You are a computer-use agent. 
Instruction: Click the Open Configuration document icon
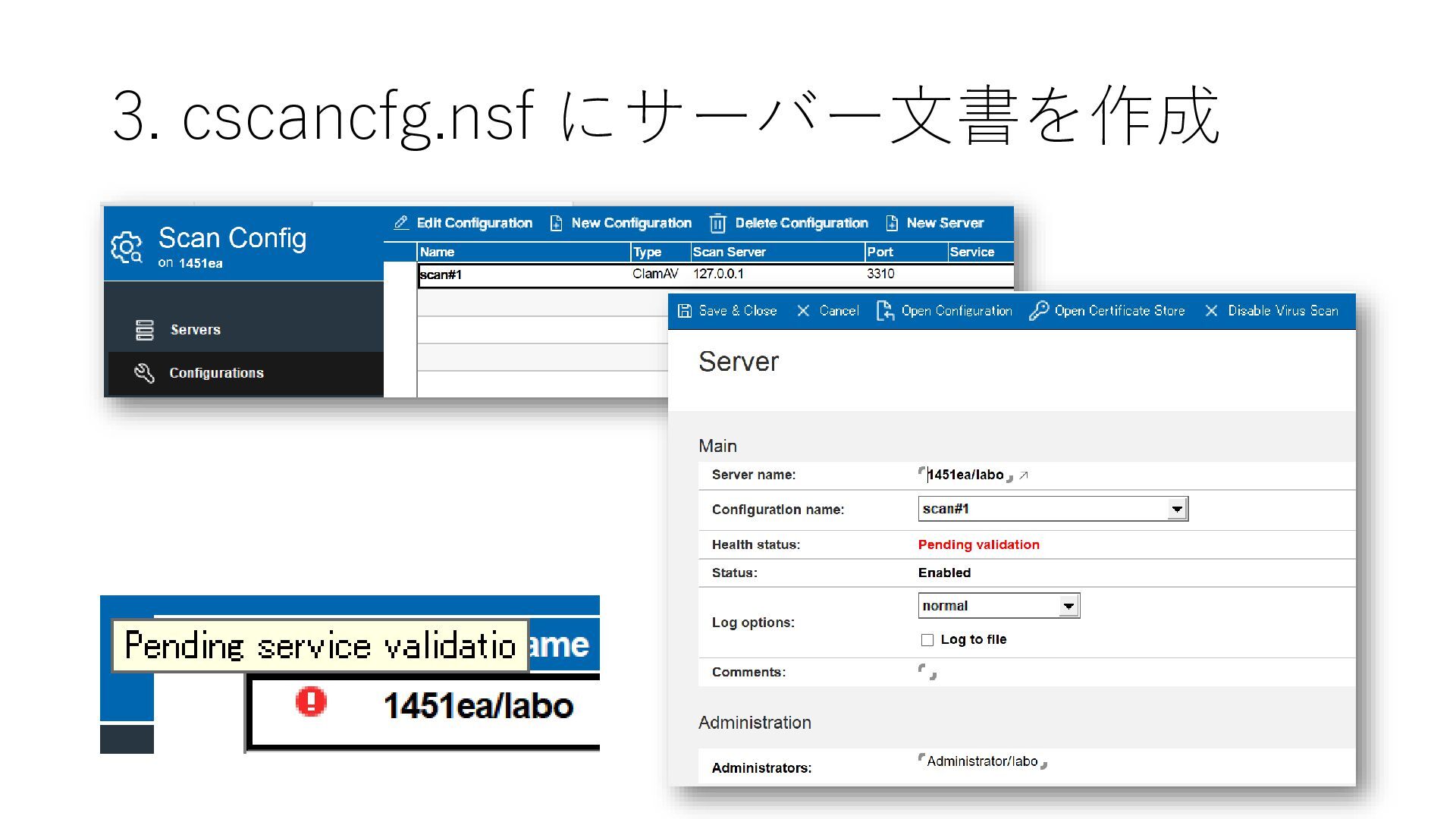tap(884, 311)
